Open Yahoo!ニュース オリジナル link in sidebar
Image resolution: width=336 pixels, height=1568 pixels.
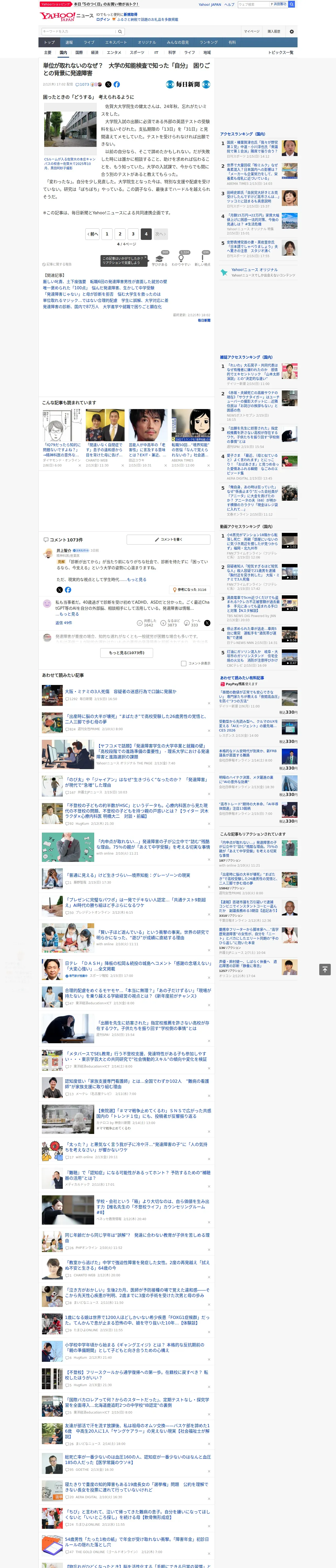click(x=254, y=270)
